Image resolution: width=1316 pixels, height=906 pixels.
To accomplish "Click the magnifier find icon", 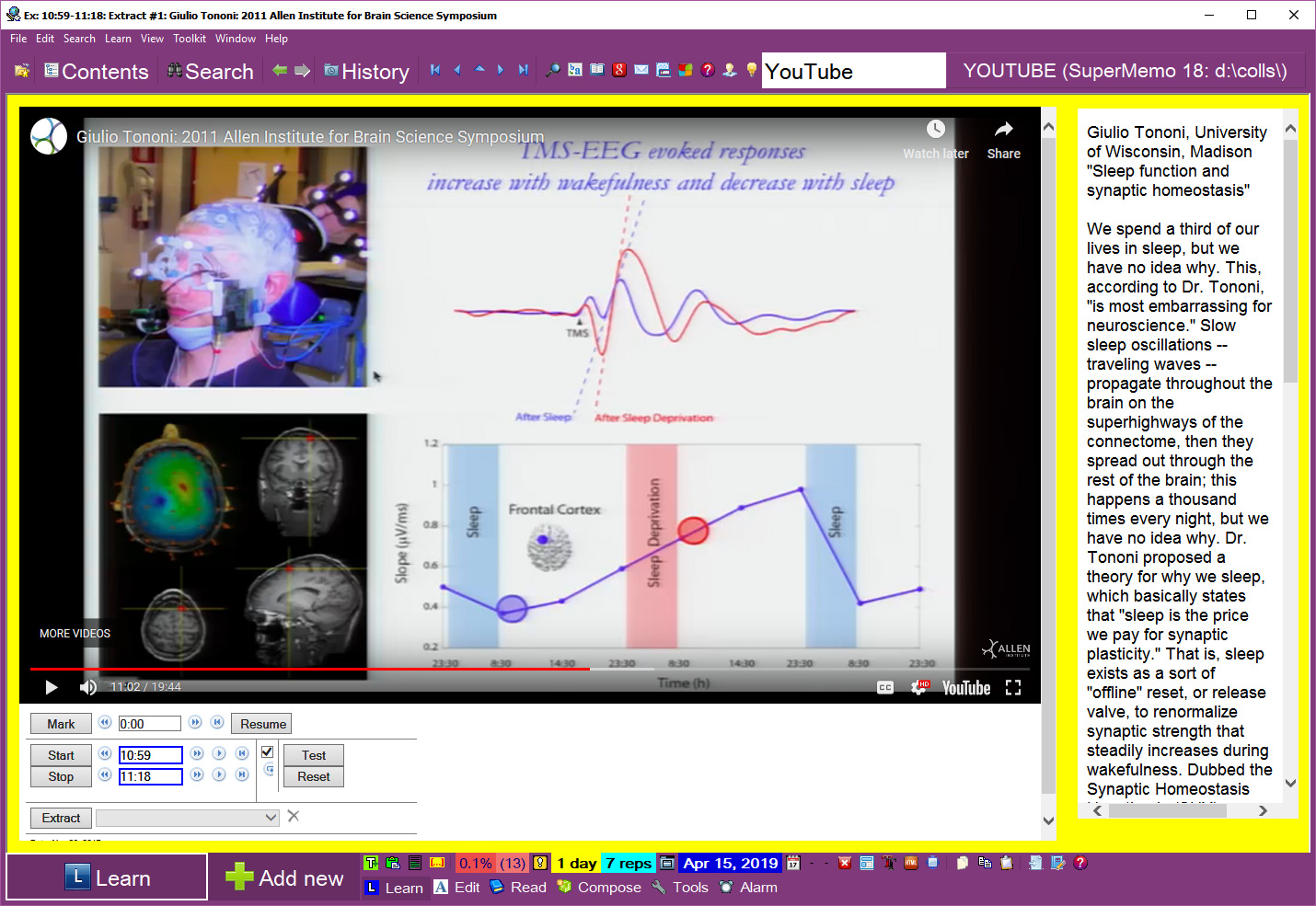I will pos(553,70).
